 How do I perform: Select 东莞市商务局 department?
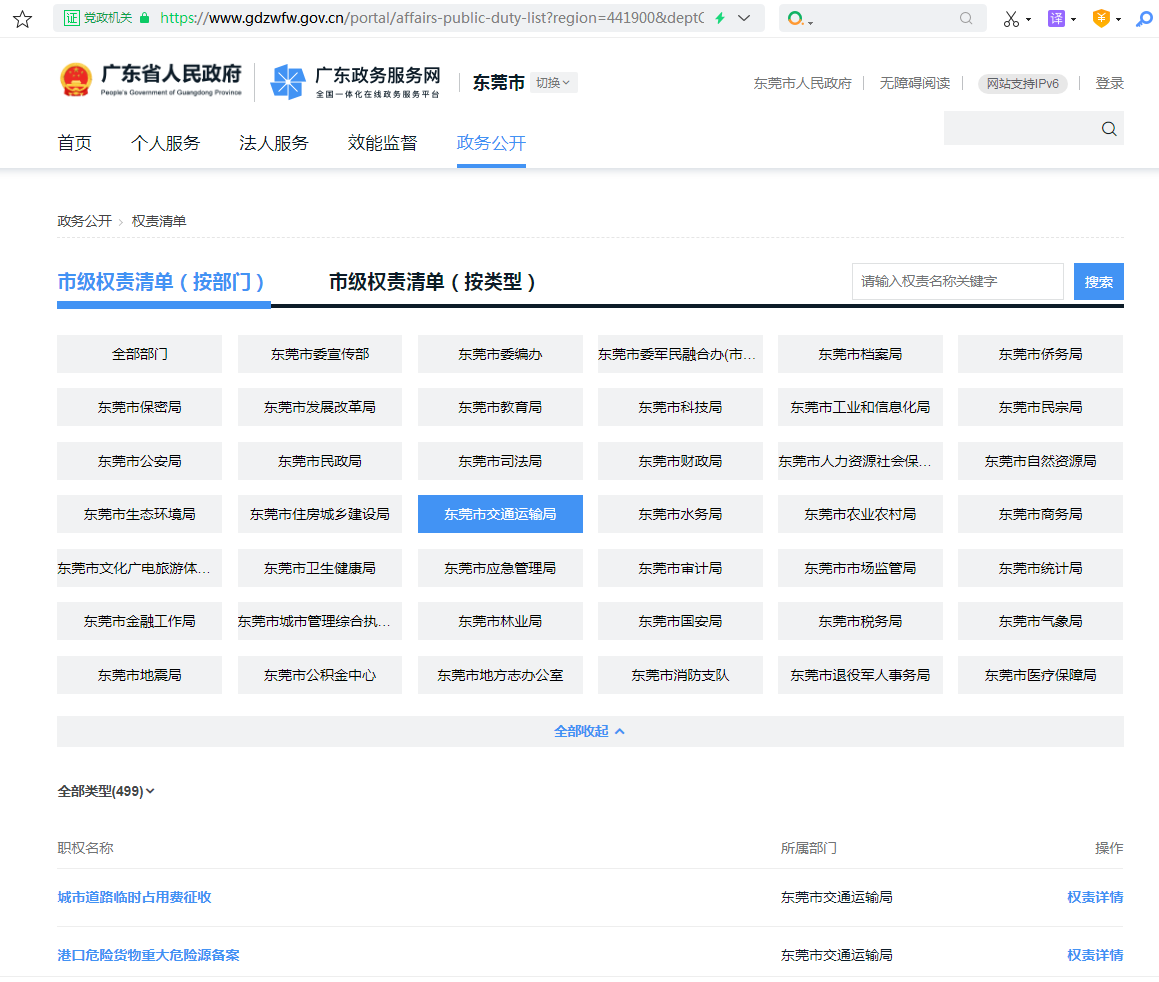coord(1040,514)
